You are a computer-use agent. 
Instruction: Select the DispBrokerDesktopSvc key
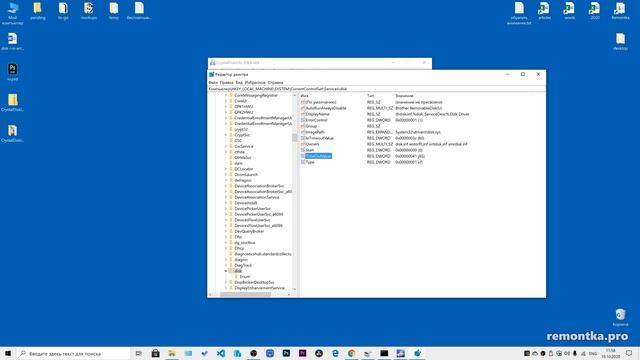(x=254, y=282)
